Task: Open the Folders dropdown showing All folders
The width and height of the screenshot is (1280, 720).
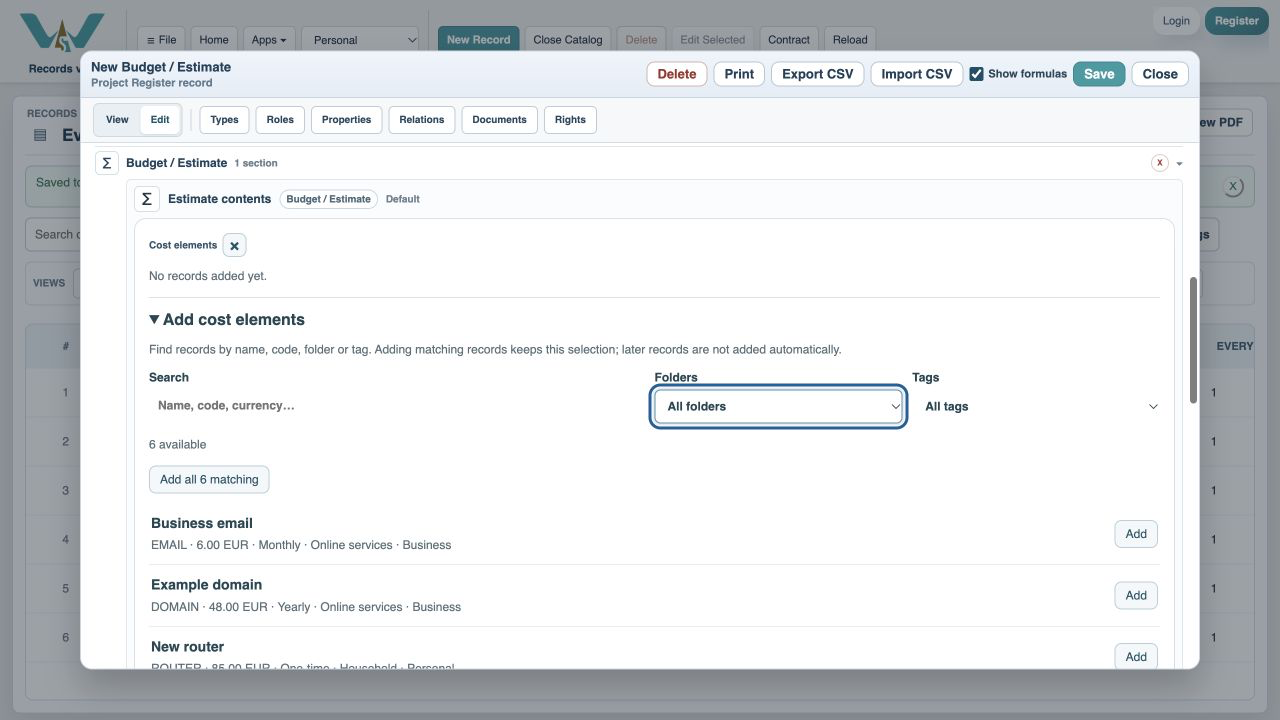Action: pyautogui.click(x=778, y=407)
